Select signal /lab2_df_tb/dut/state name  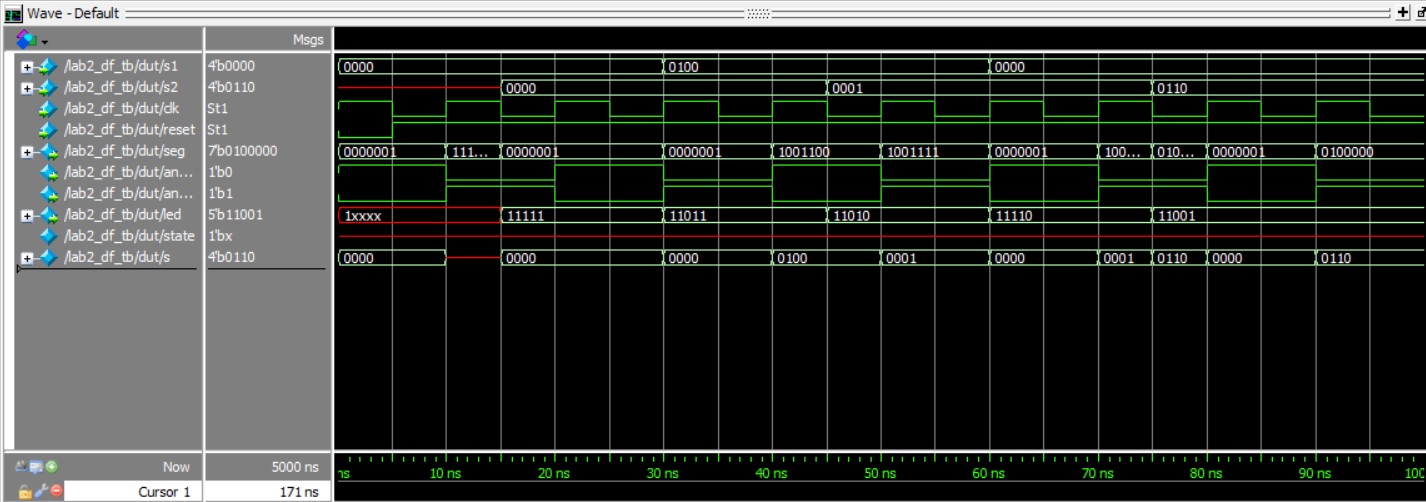pos(128,235)
